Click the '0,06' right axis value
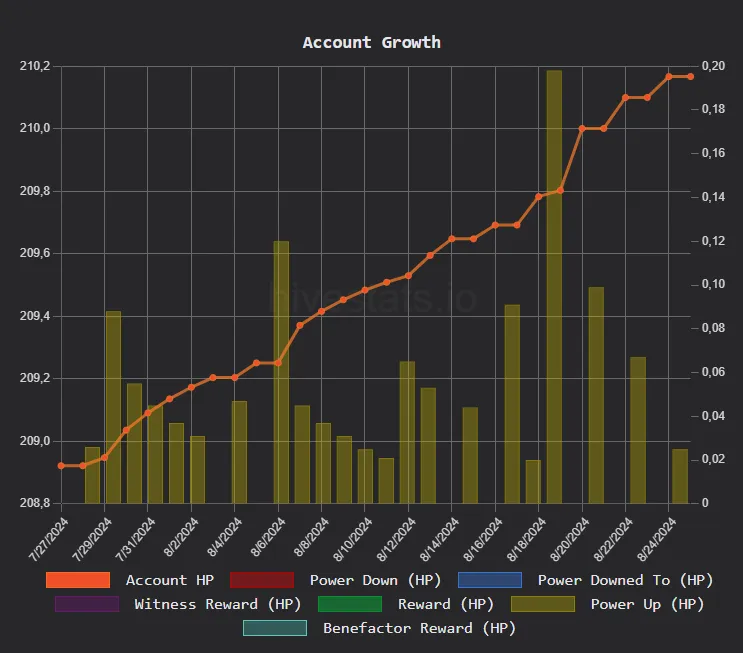This screenshot has width=743, height=653. pos(713,372)
